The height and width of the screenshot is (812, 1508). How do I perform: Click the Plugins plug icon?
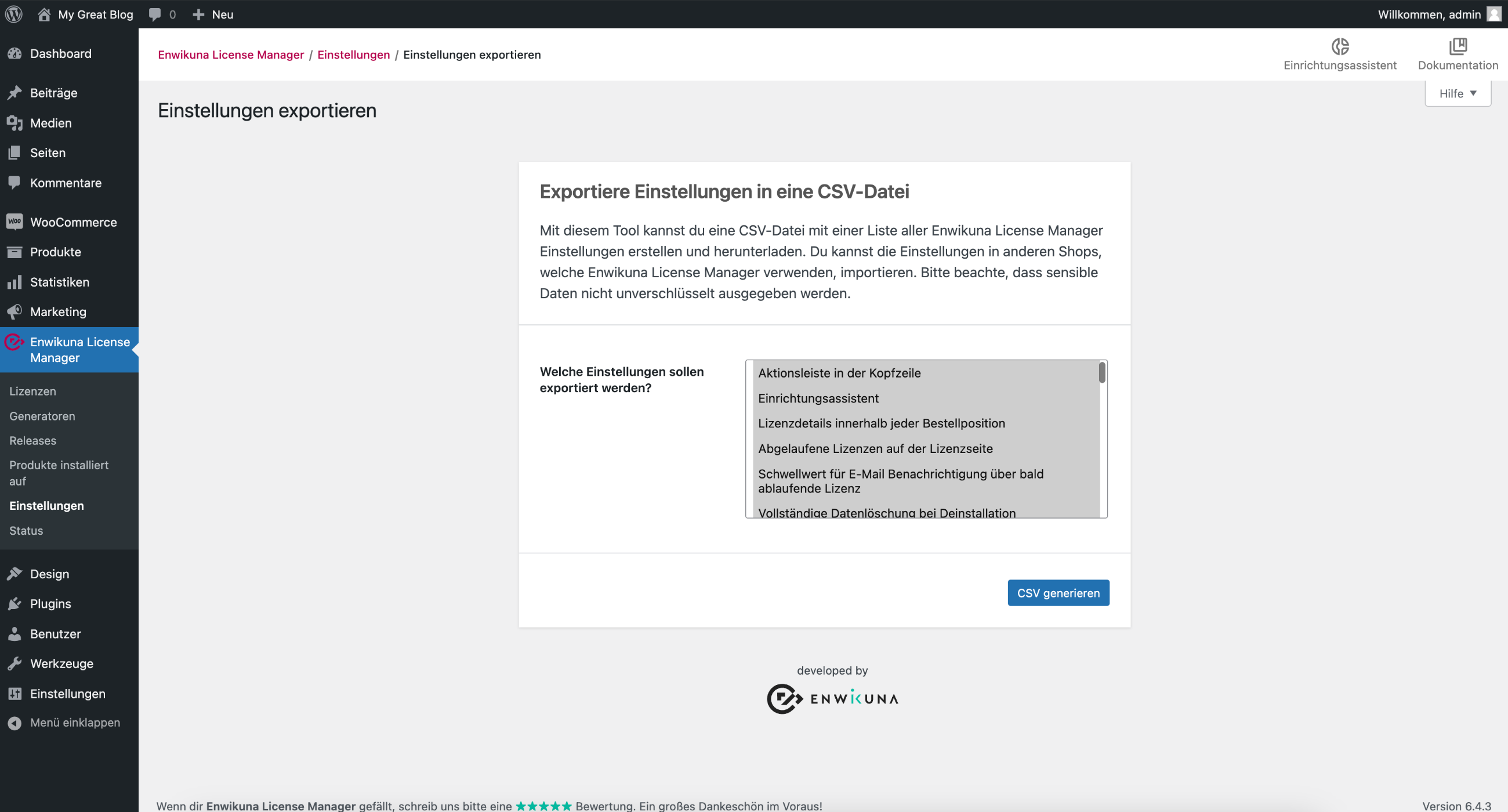pos(14,604)
